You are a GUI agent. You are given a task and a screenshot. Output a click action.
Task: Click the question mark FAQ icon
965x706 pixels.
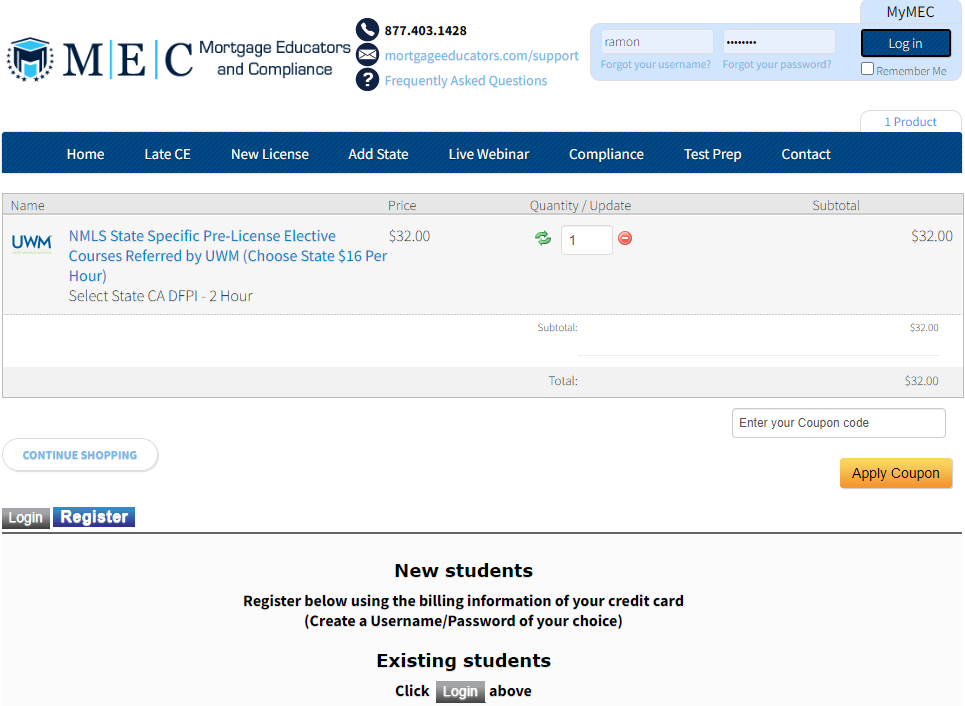coord(367,79)
